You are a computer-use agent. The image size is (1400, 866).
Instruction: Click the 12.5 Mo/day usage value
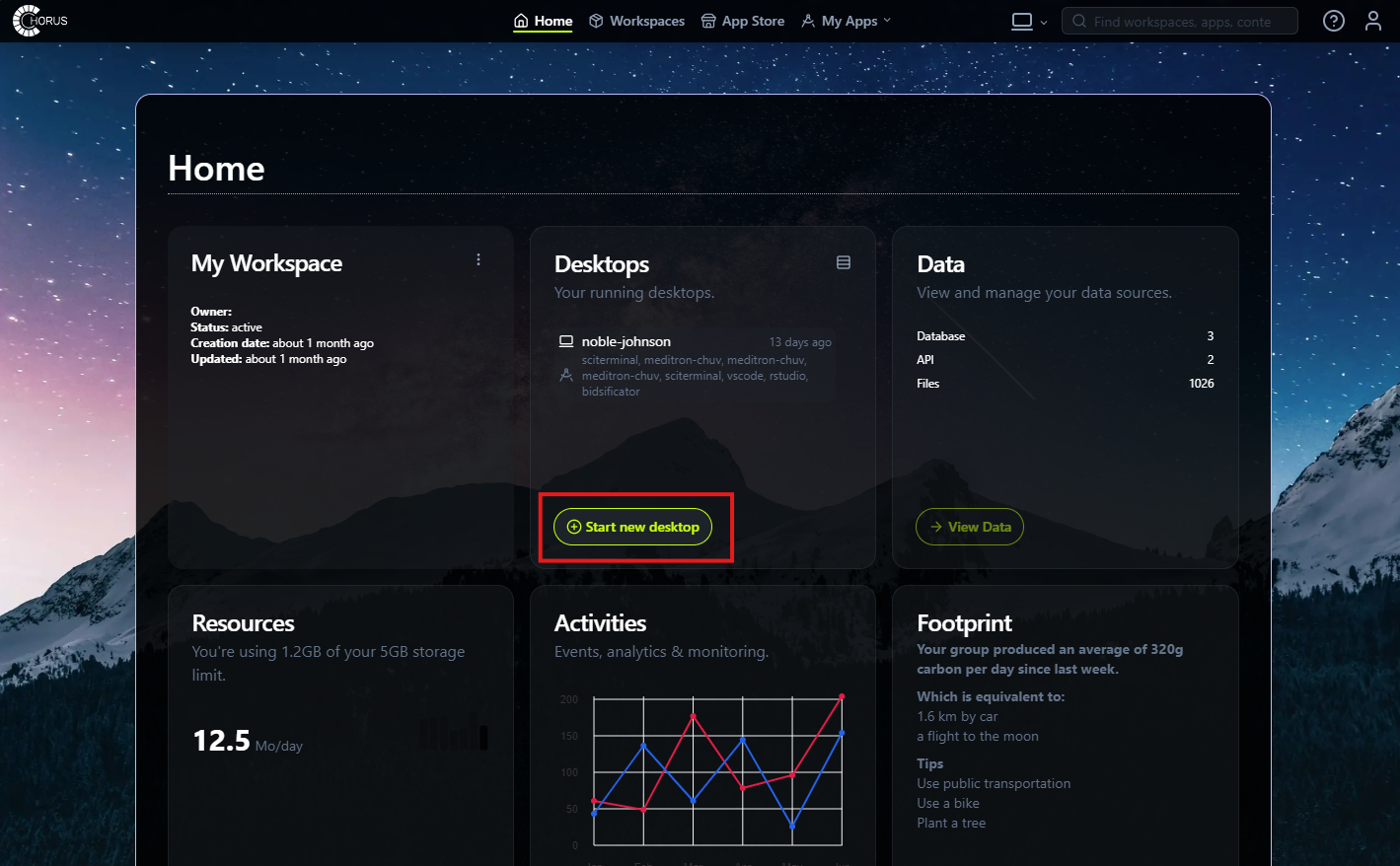point(247,741)
